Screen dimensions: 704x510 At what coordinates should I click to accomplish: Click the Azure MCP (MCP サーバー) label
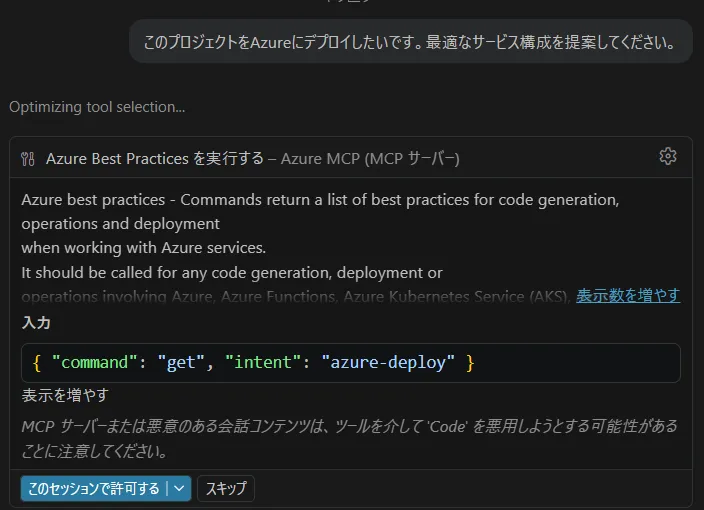pyautogui.click(x=370, y=159)
